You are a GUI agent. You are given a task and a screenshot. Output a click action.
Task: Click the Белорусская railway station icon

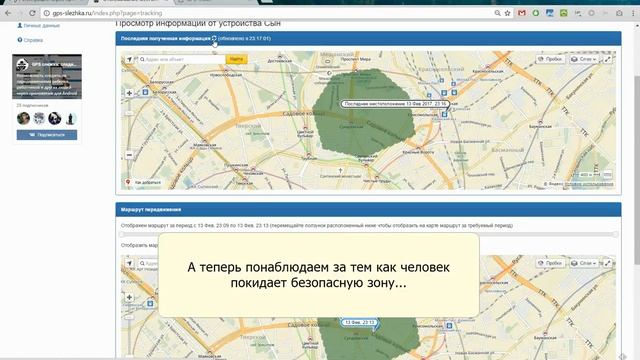(145, 92)
